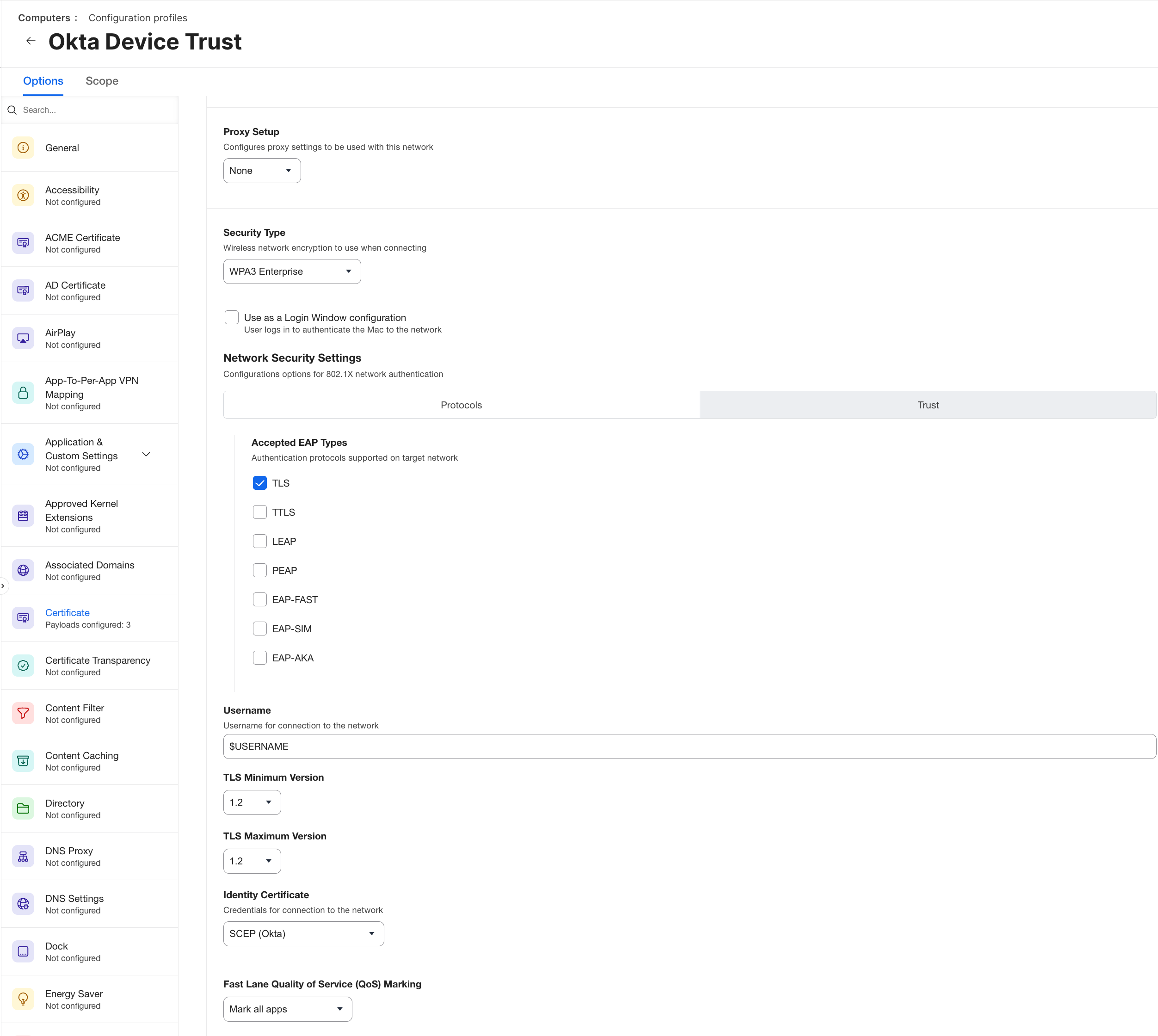The image size is (1158, 1036).
Task: Click the Application & Custom Settings gear icon
Action: click(x=23, y=454)
